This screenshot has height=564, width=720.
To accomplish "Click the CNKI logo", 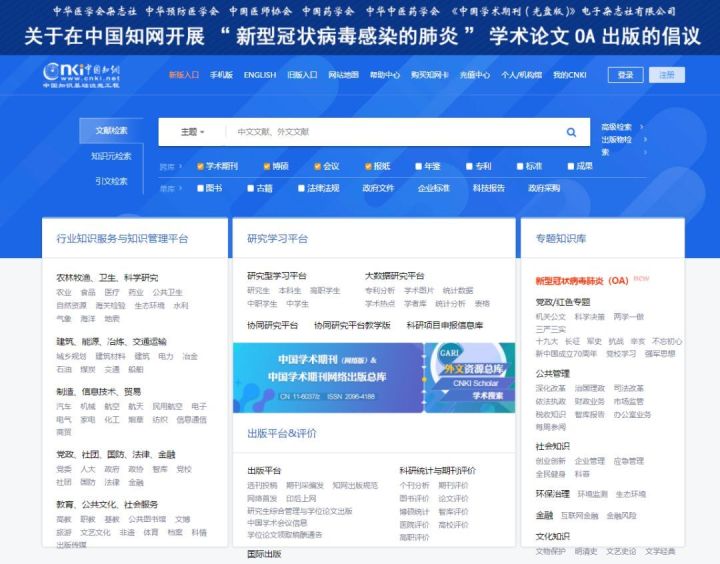I will click(81, 75).
